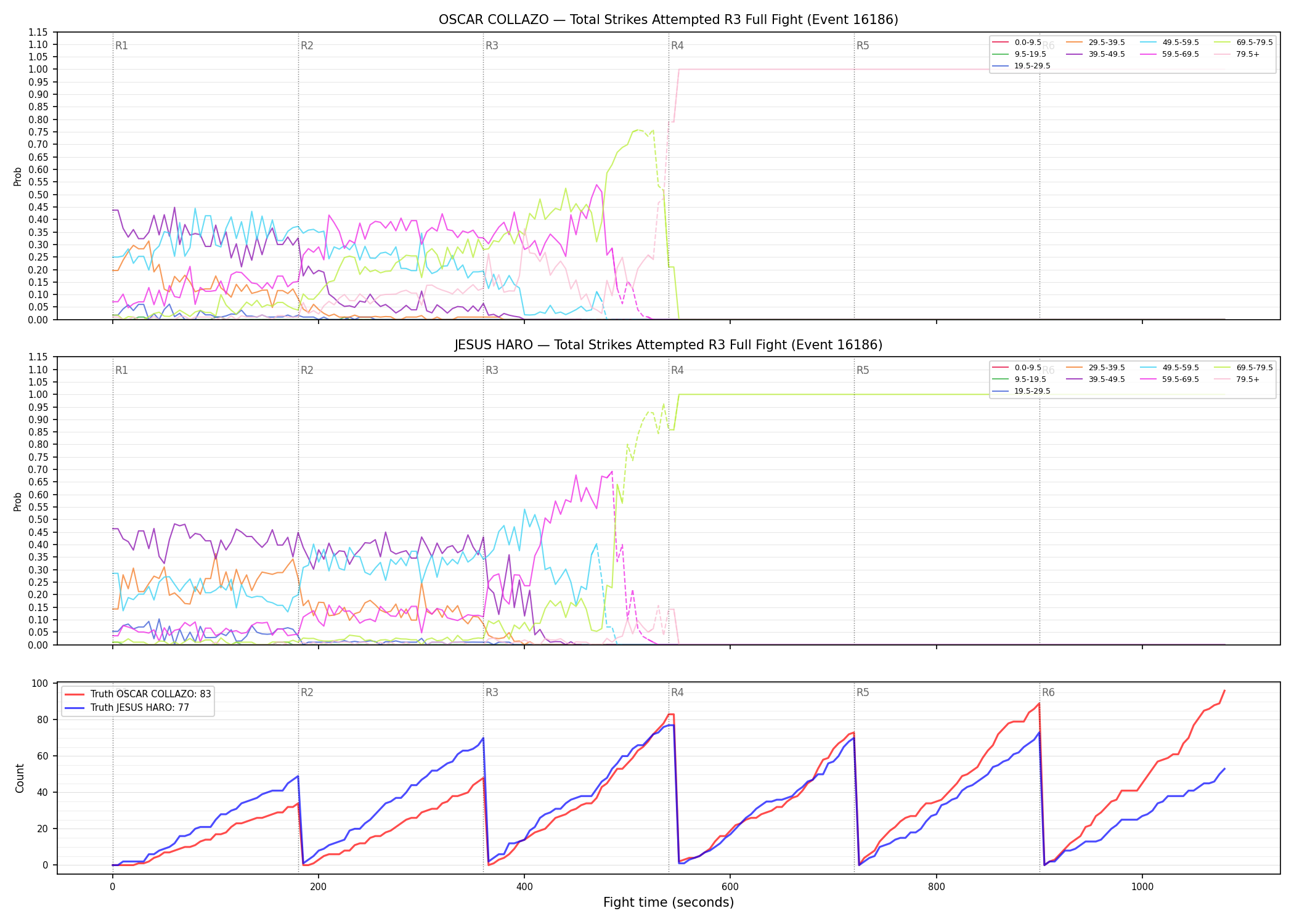Screen dimensions: 1294x924
Task: Click the R4 round label in the Oscar Collazo chart
Action: click(x=677, y=46)
